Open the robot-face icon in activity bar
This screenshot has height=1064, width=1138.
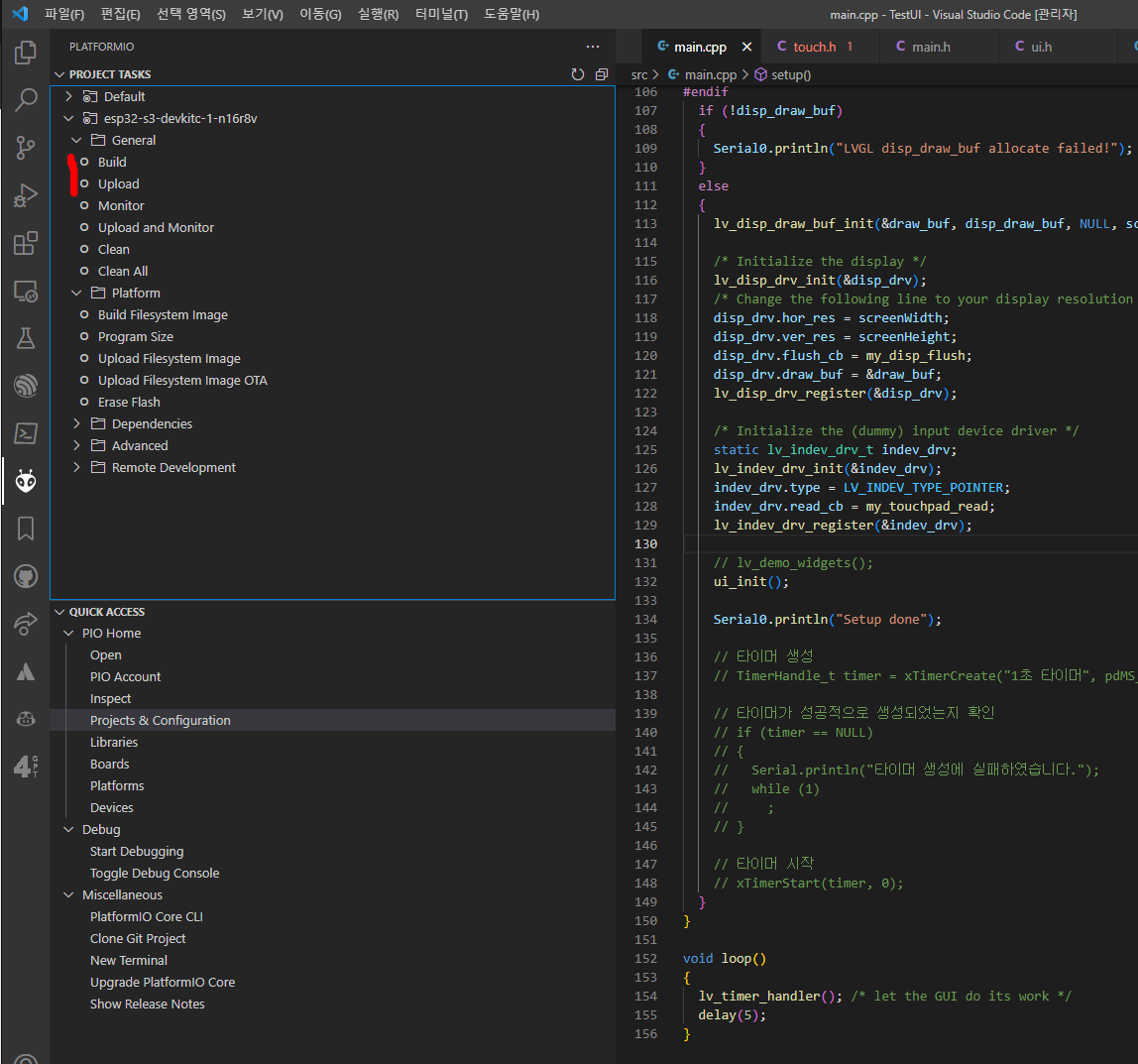pyautogui.click(x=26, y=719)
